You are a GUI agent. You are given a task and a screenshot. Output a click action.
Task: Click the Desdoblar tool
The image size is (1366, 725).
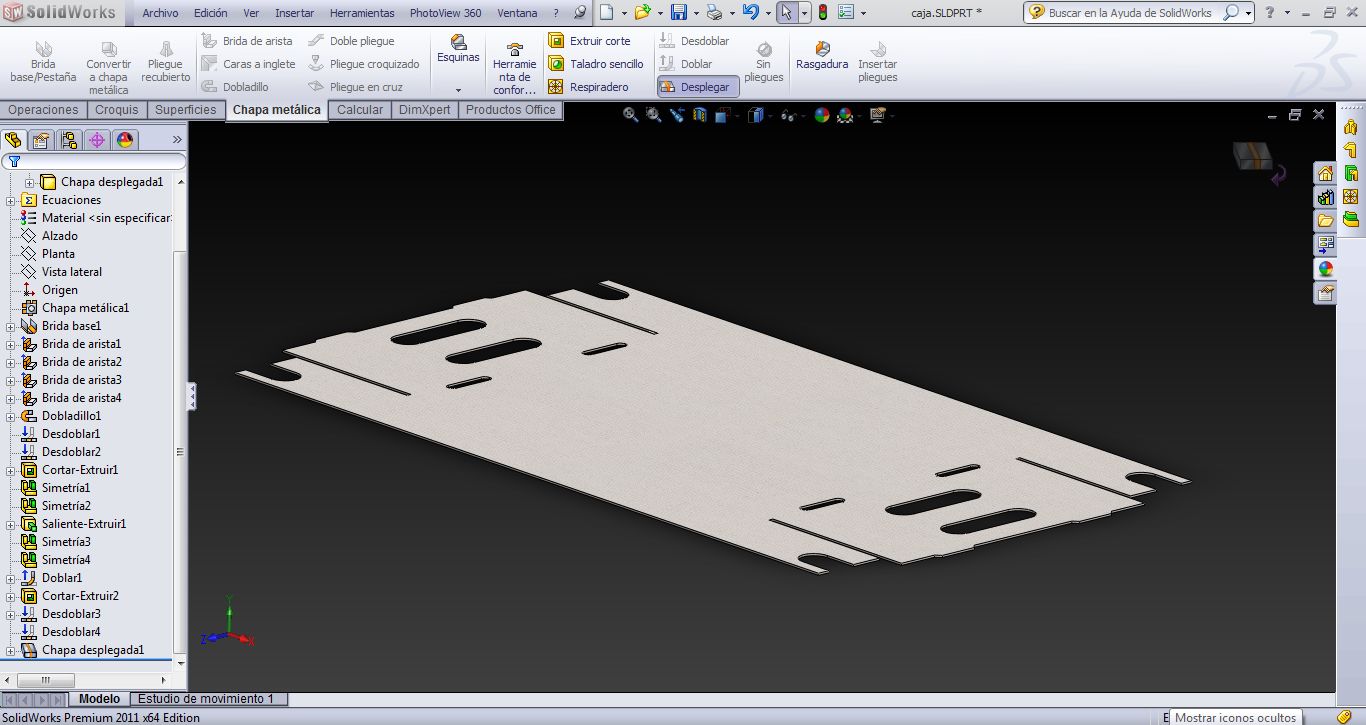tap(694, 41)
